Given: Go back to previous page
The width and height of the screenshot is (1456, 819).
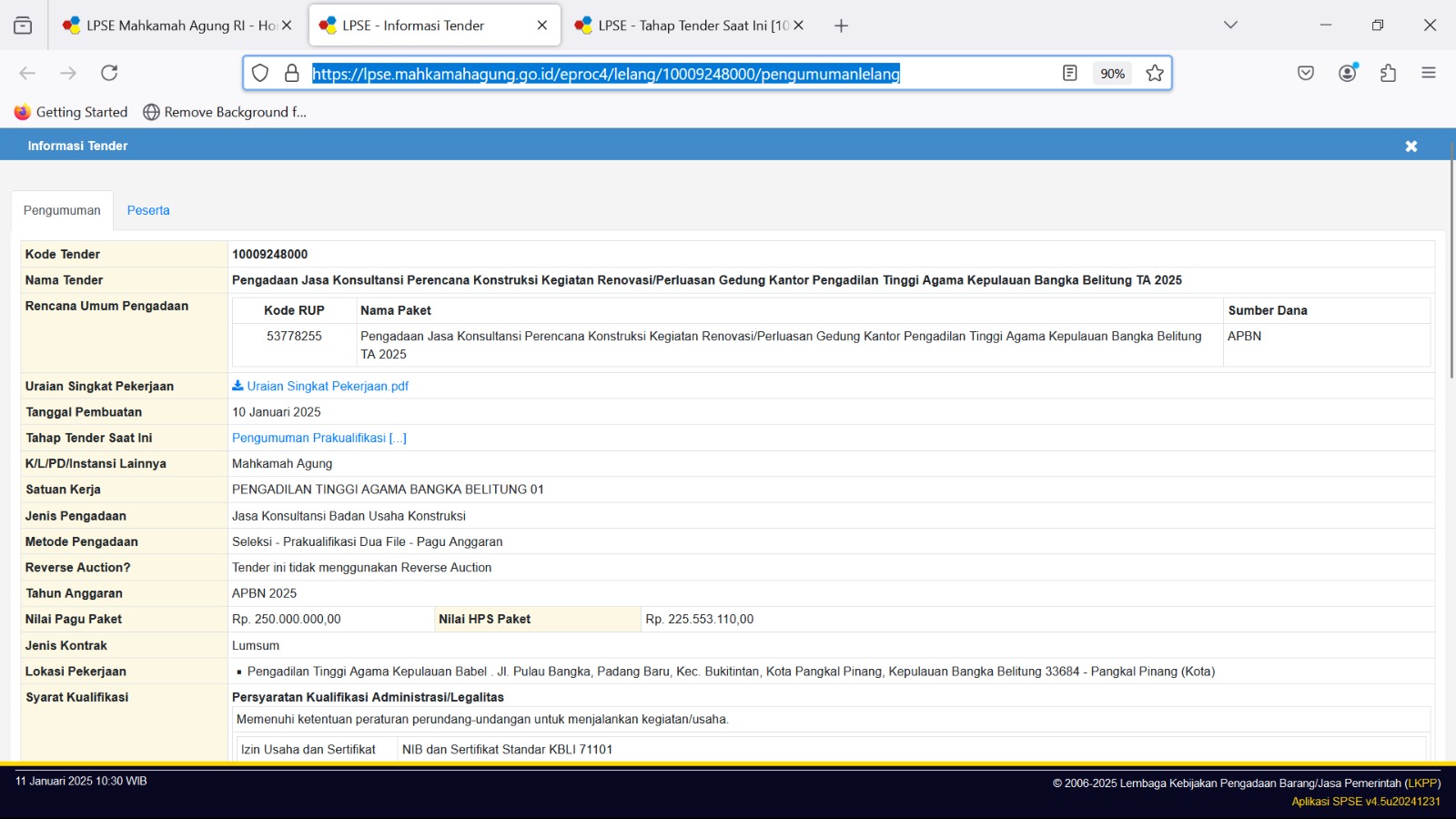Looking at the screenshot, I should pyautogui.click(x=27, y=73).
